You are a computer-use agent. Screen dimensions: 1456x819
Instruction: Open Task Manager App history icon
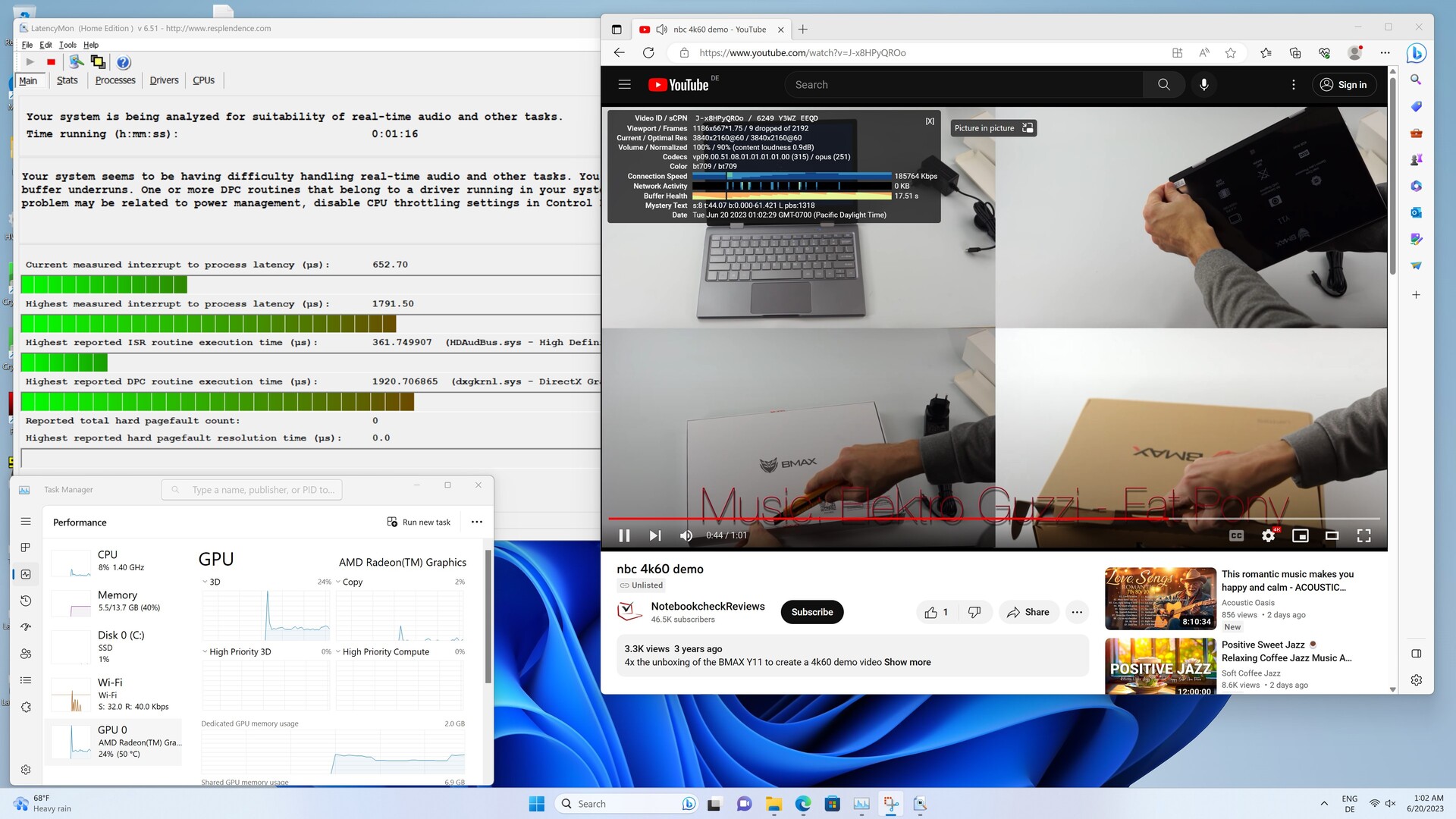(x=26, y=601)
